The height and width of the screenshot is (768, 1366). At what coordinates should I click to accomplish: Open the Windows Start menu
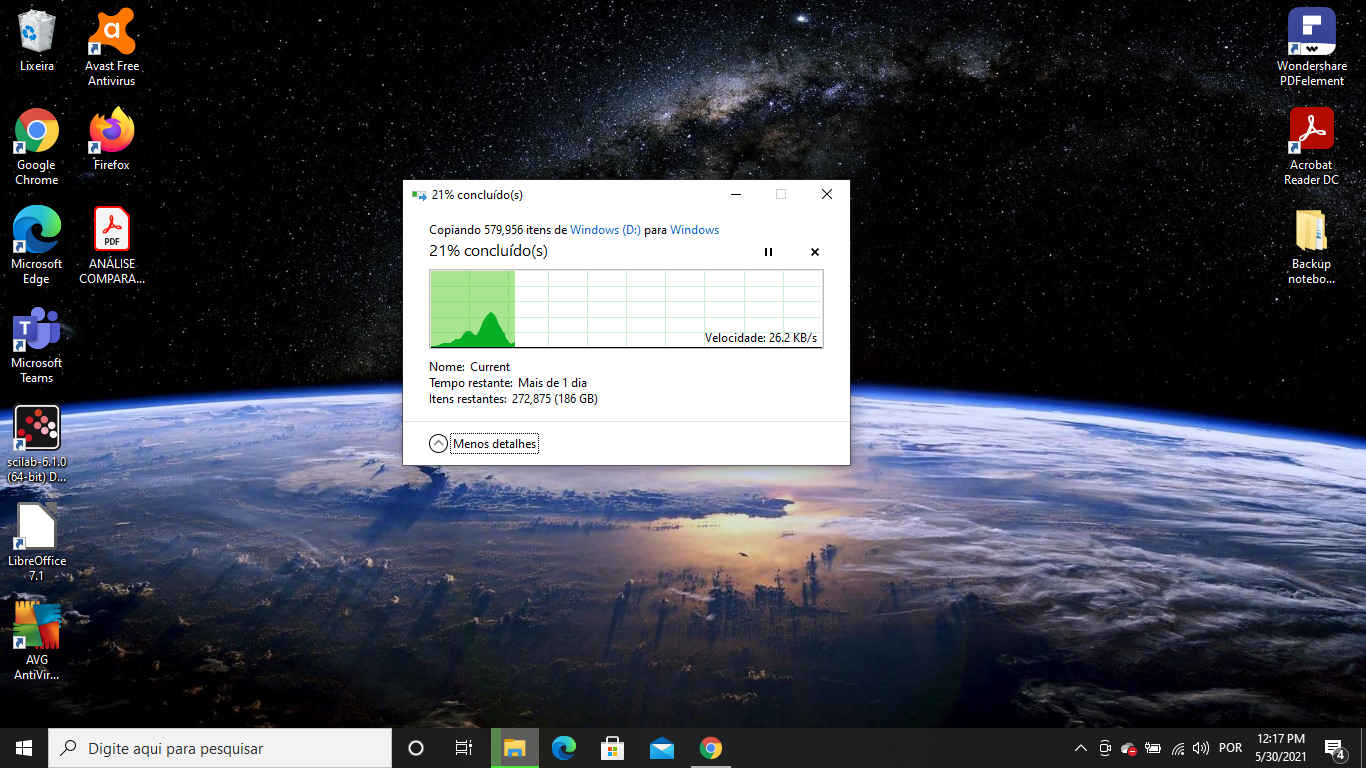point(24,748)
